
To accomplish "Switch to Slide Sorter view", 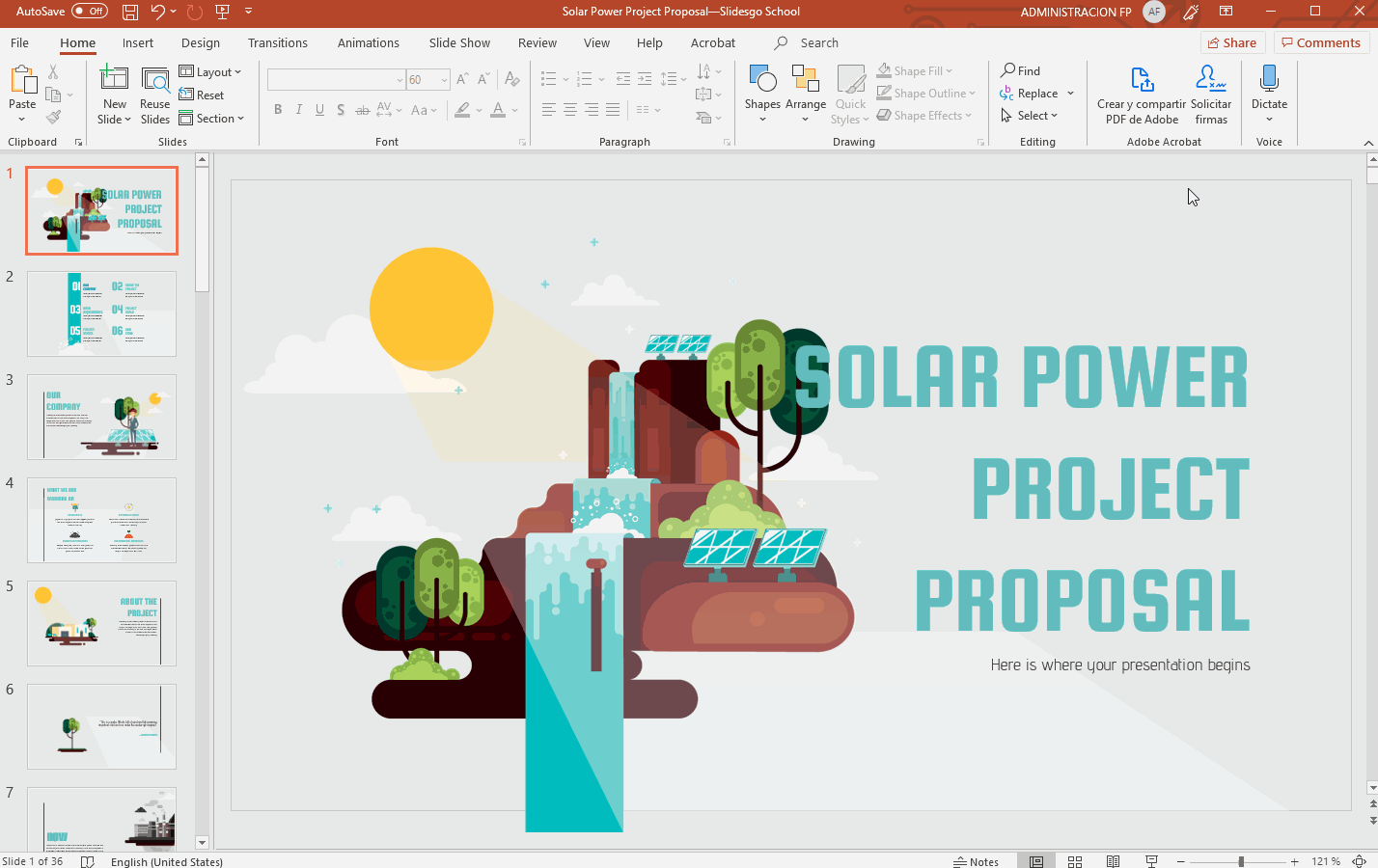I will (x=1075, y=861).
